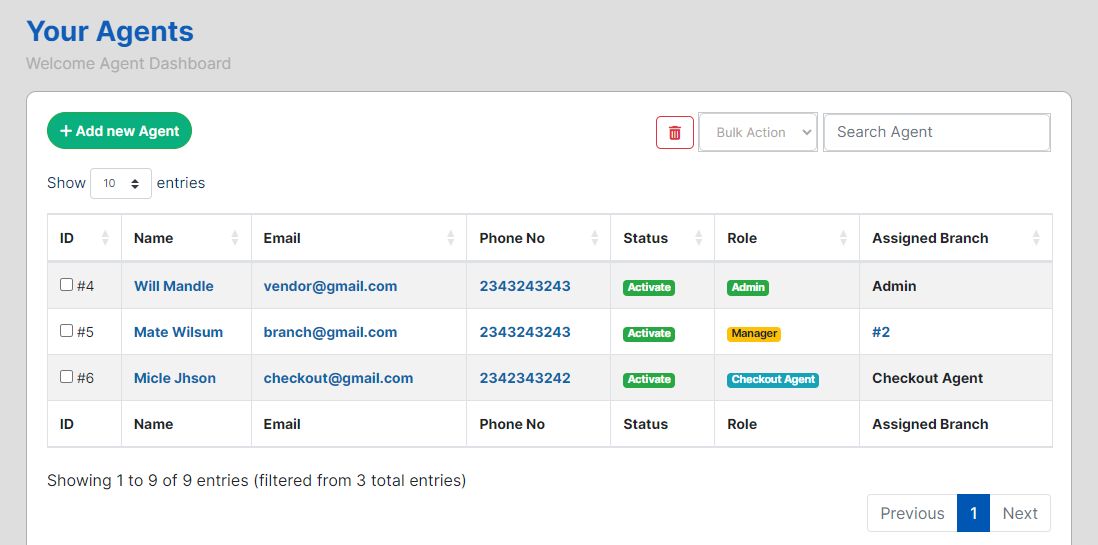Open Will Mandle agent link
This screenshot has width=1098, height=545.
[174, 286]
